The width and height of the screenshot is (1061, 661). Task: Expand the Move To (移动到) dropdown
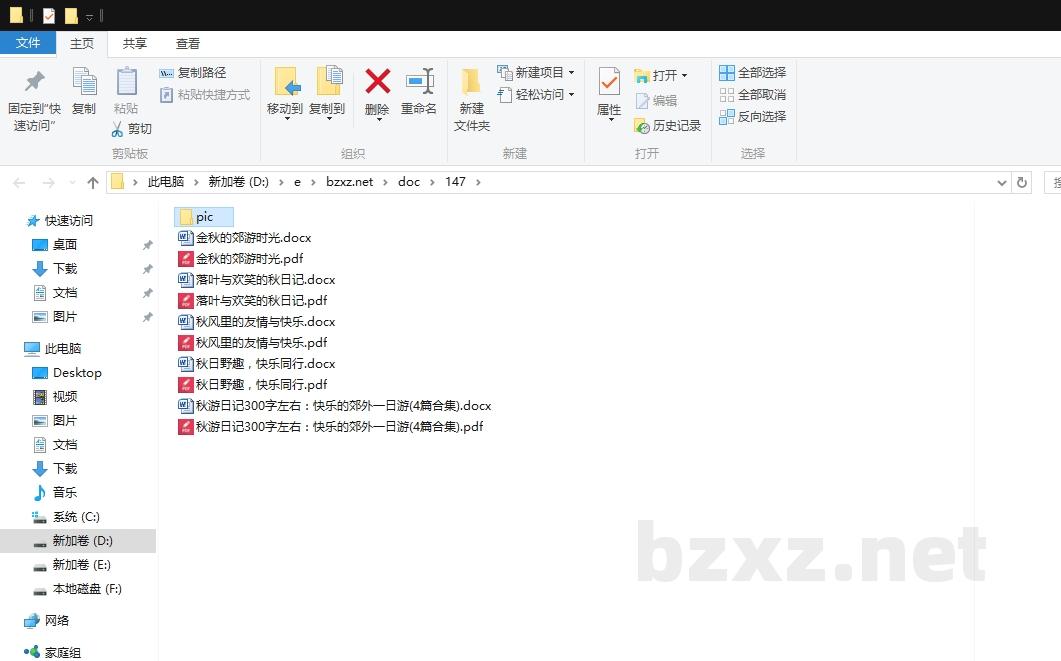click(285, 119)
